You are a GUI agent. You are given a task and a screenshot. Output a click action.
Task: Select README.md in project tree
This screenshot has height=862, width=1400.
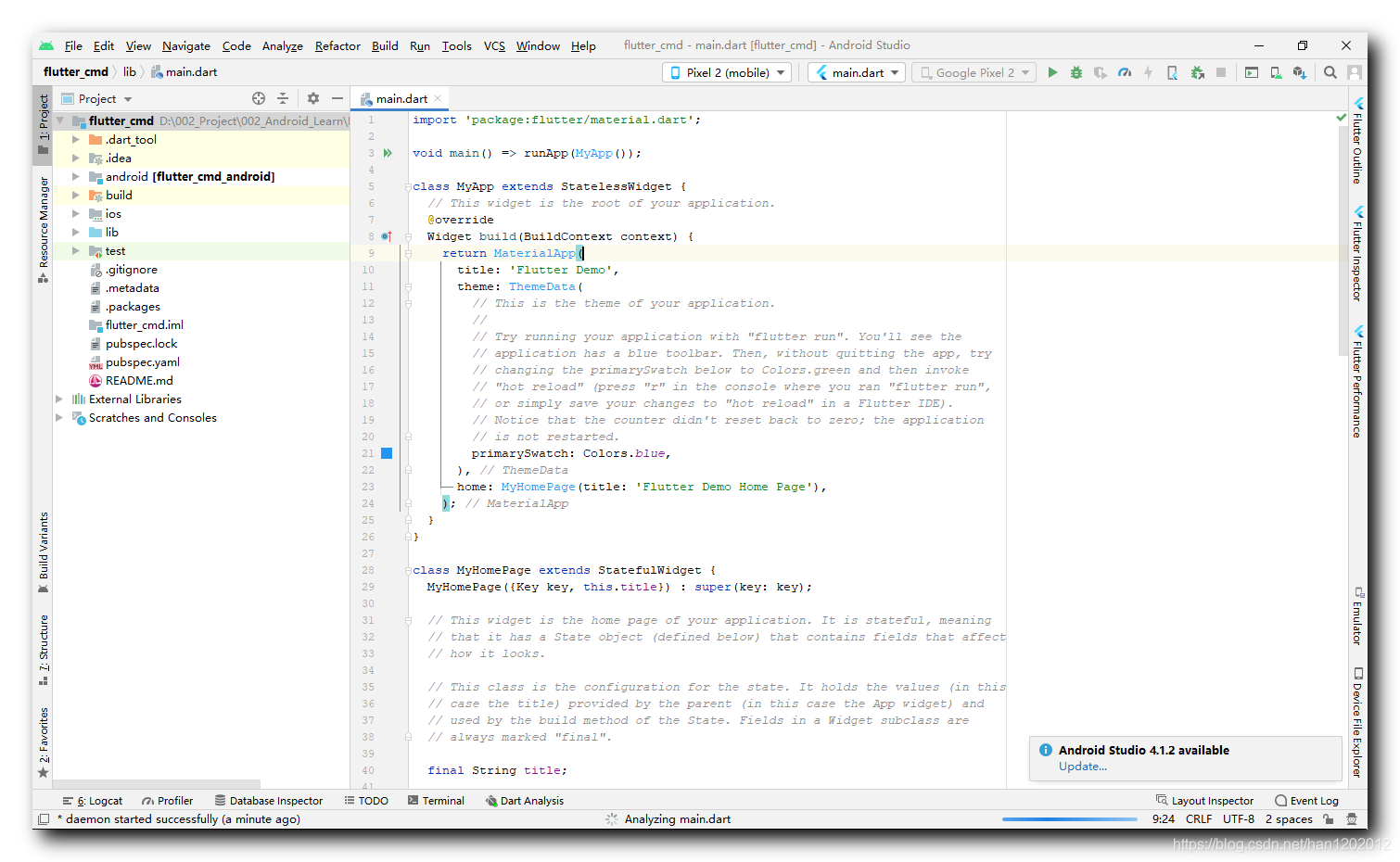[x=139, y=381]
